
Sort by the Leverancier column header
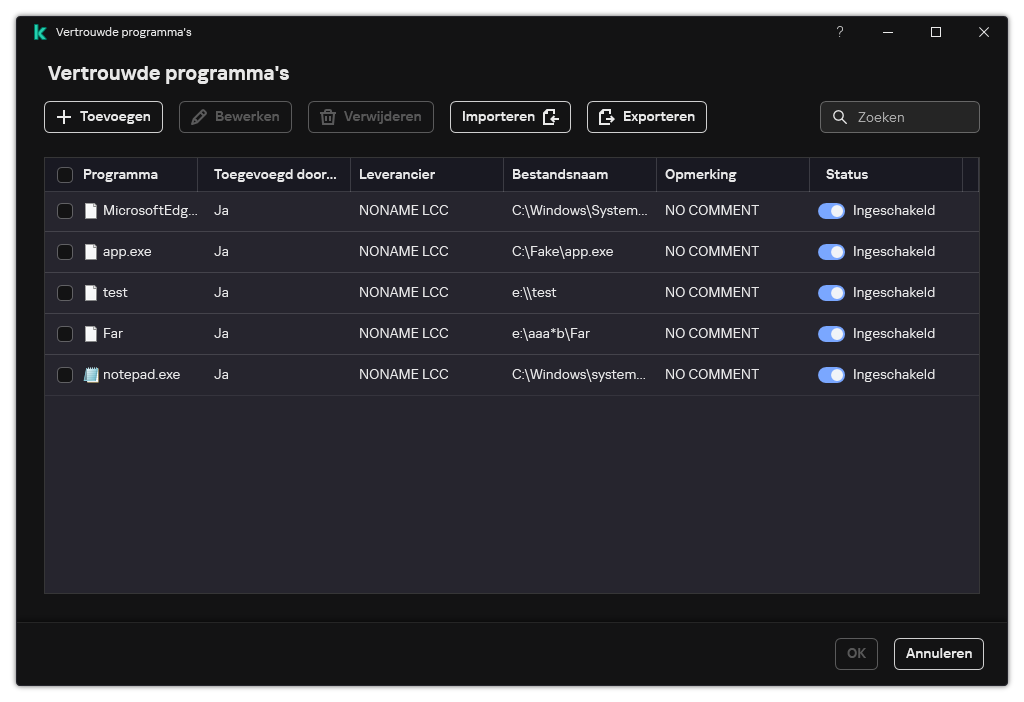click(397, 174)
